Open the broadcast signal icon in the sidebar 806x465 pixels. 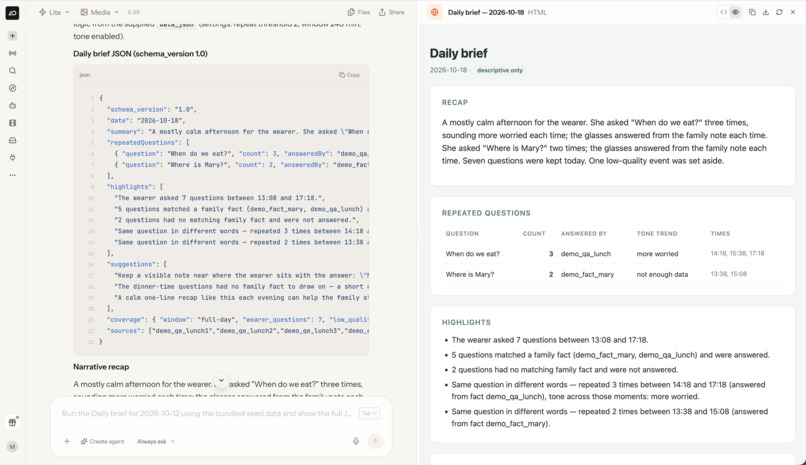coord(12,53)
